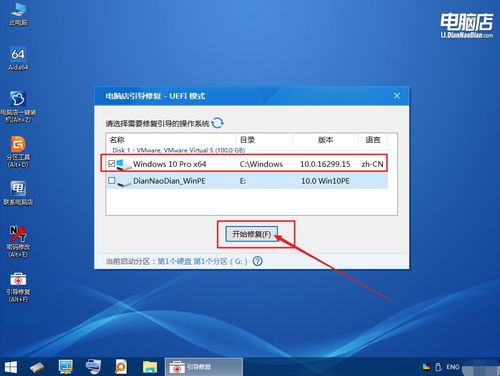Open the 联系电脑店 desktop icon
Screen dimensions: 500x376
coord(18,193)
